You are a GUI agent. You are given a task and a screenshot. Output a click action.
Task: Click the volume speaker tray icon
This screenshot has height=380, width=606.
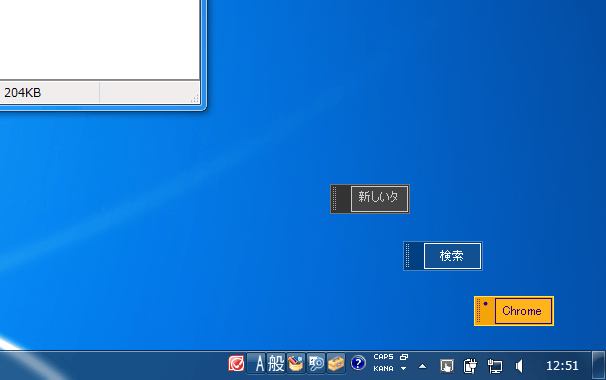tap(519, 366)
